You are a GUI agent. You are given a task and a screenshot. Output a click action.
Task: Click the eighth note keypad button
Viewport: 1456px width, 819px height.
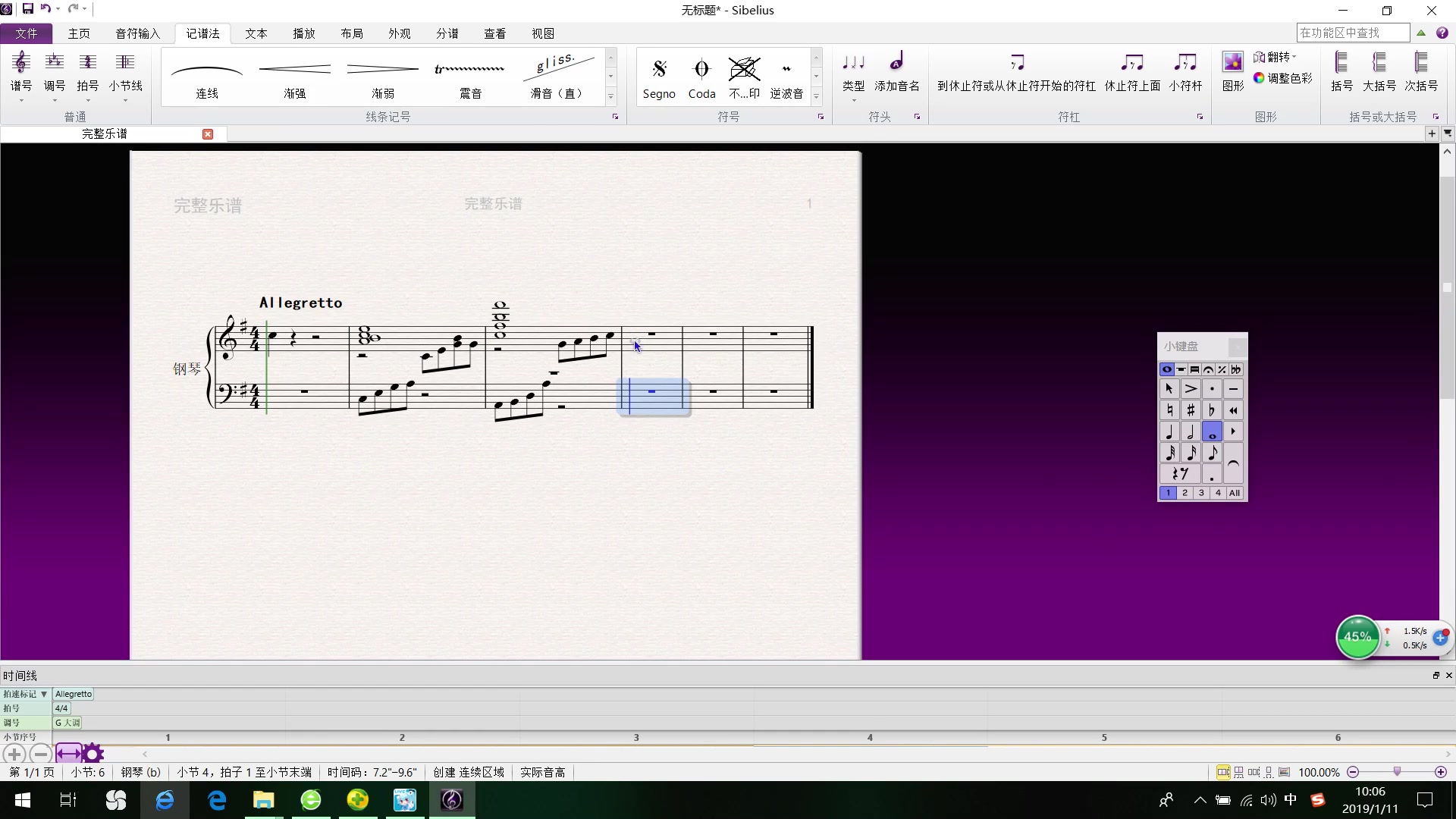coord(1212,453)
